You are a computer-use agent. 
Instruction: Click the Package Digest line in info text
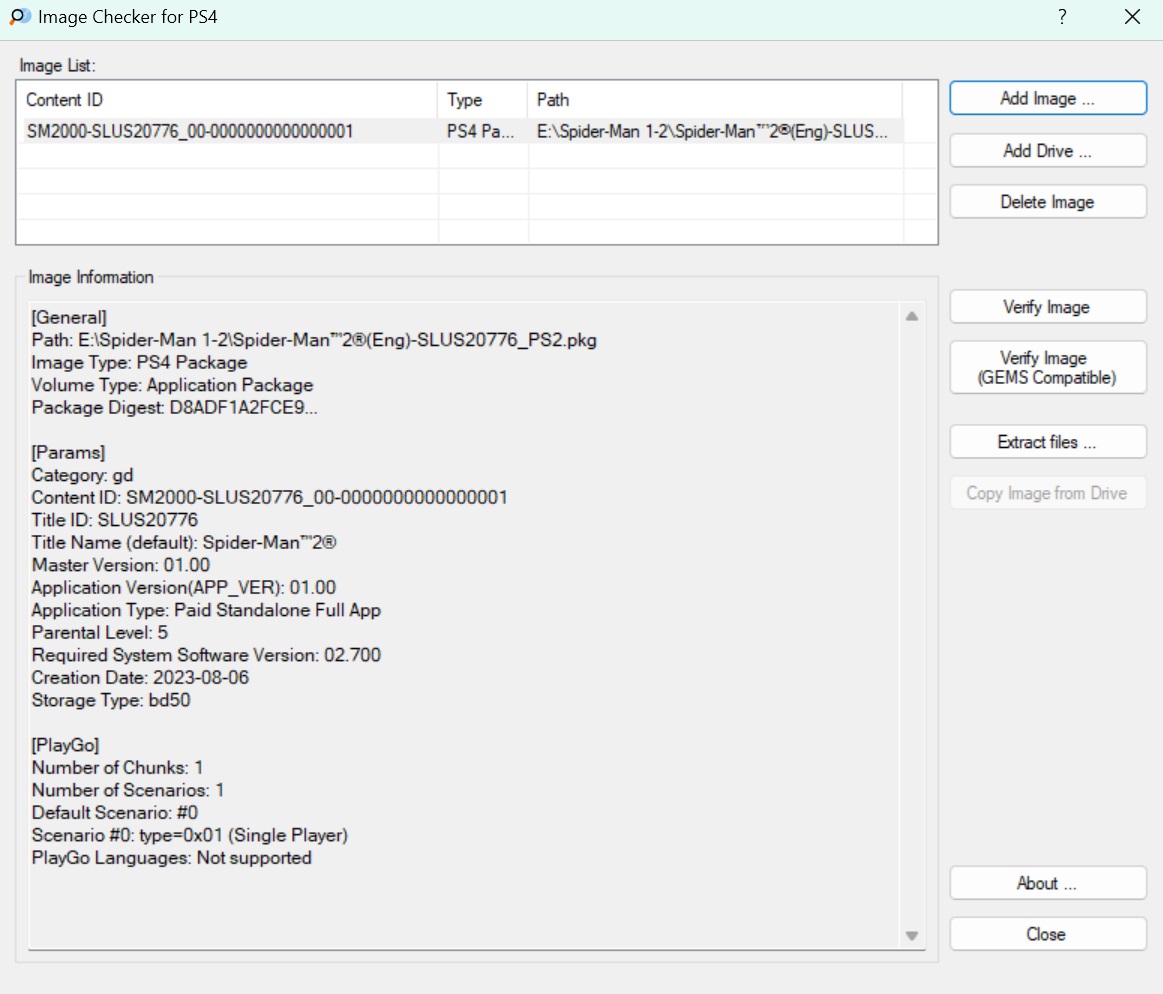175,408
